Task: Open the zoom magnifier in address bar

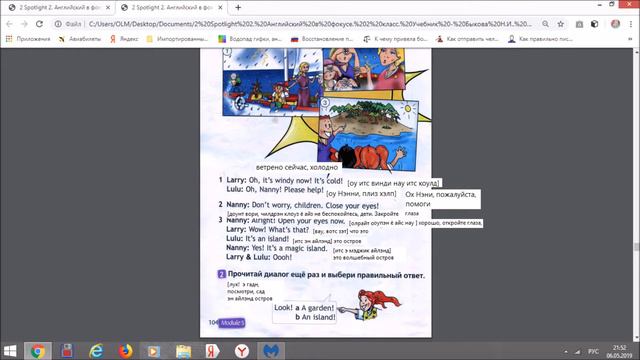Action: point(545,24)
